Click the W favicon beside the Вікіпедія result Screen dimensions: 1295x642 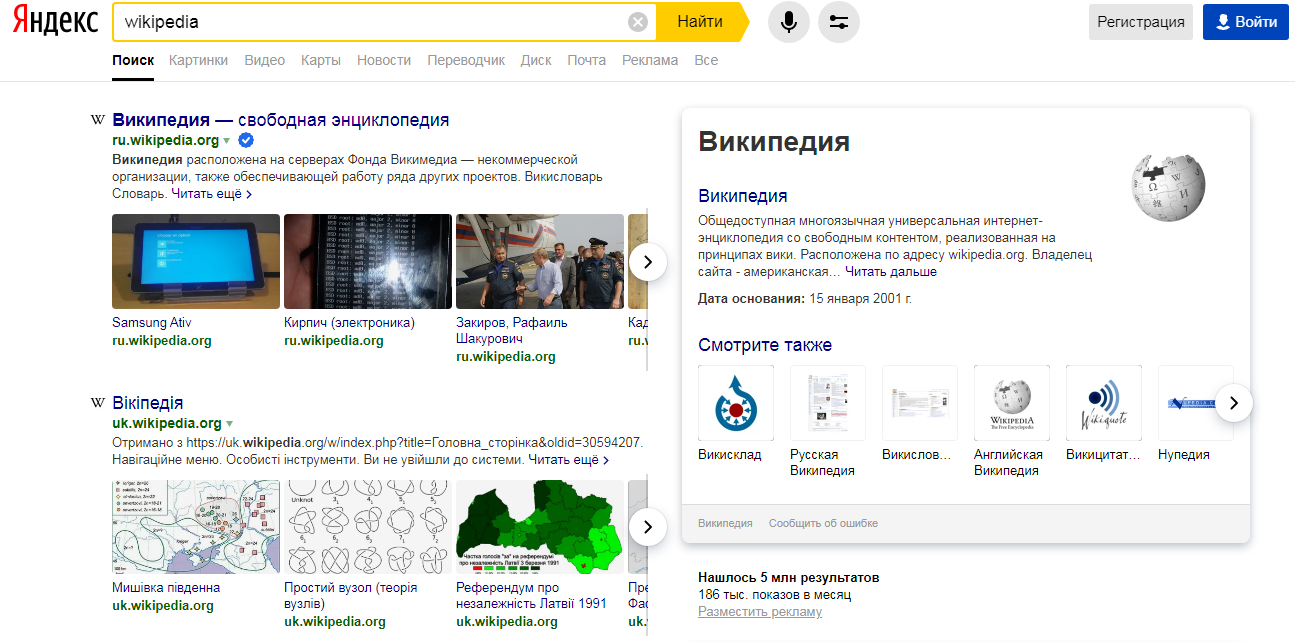[98, 403]
